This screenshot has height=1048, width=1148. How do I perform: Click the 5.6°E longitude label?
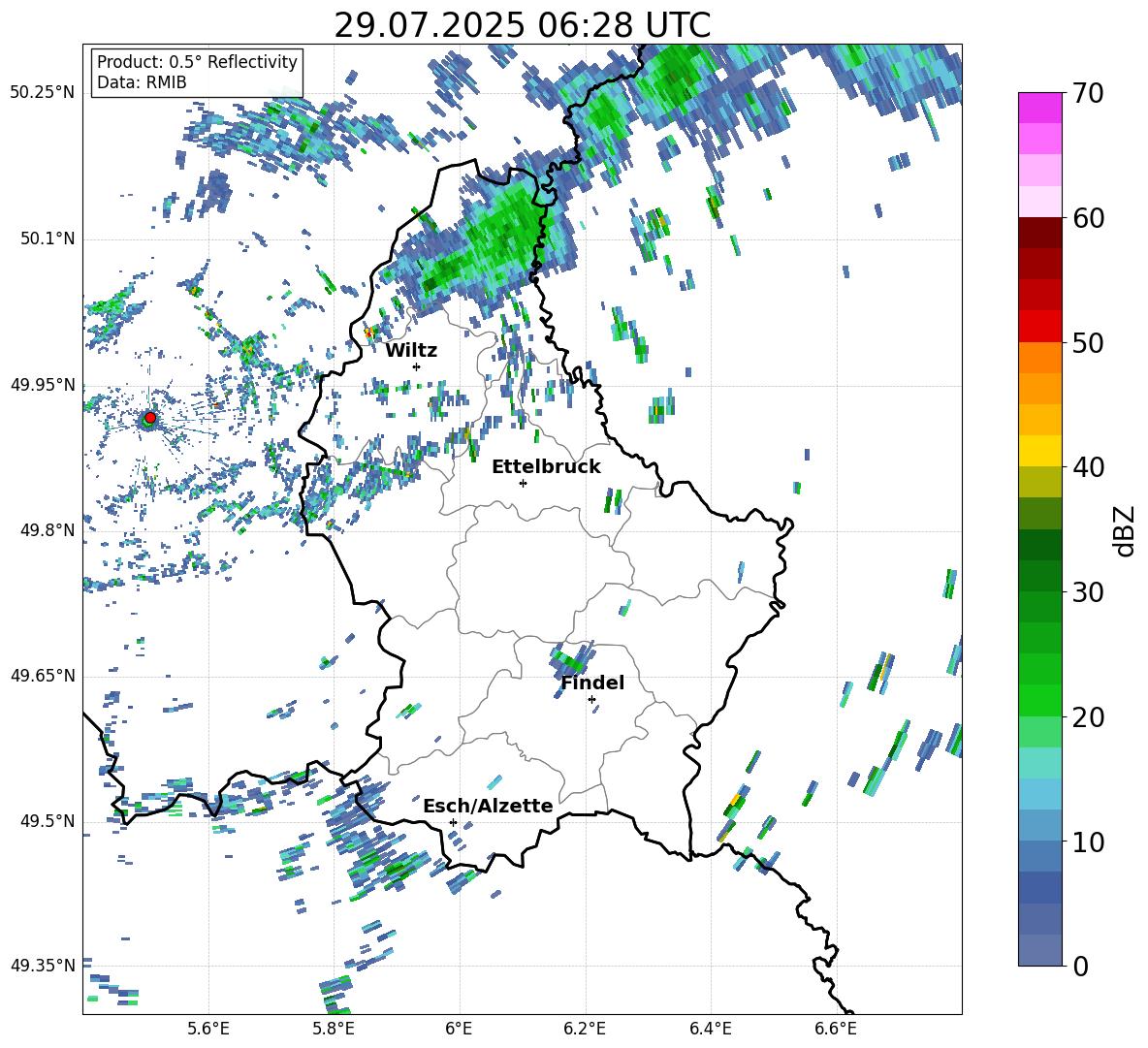[x=208, y=1029]
